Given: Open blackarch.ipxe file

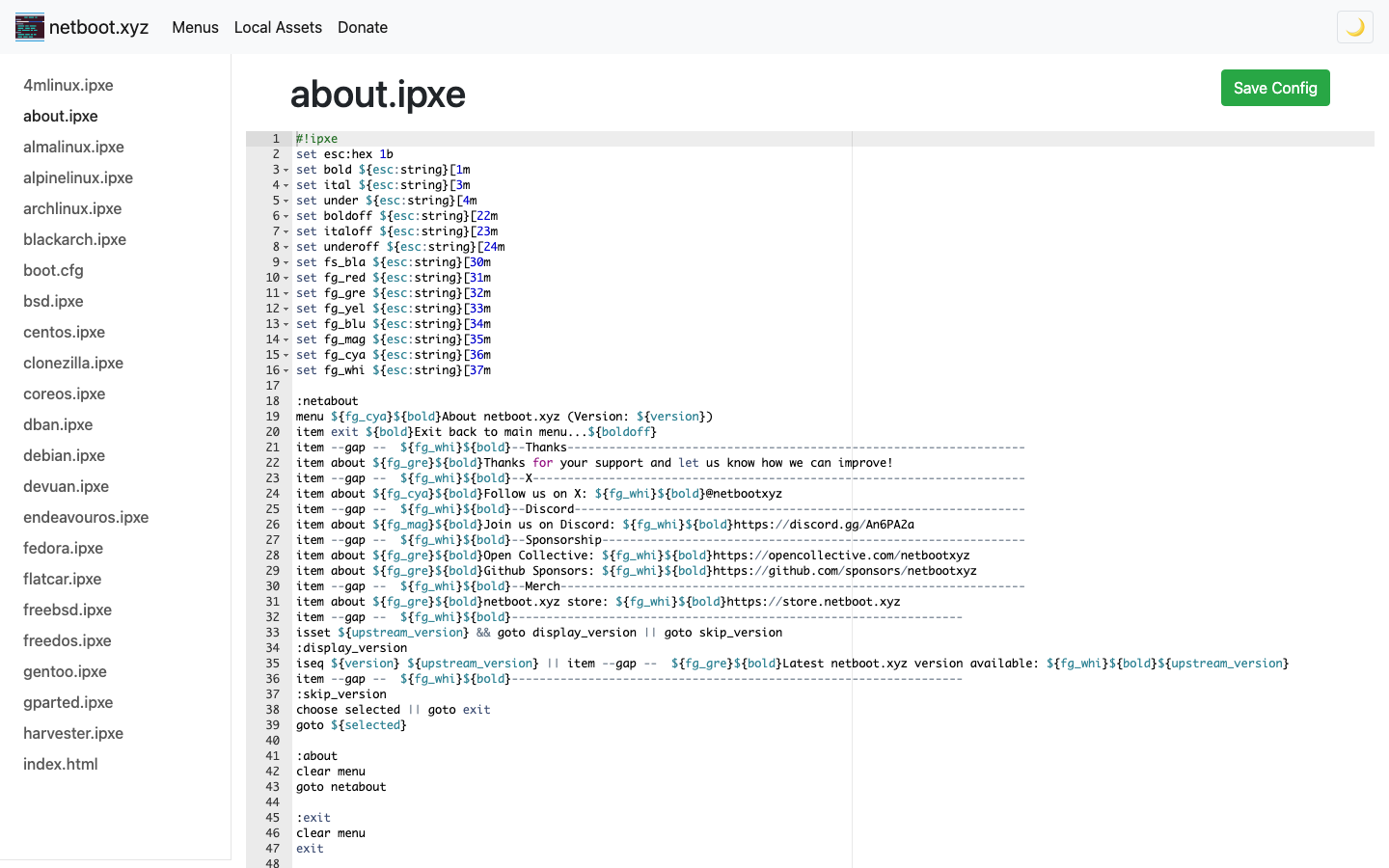Looking at the screenshot, I should [x=74, y=239].
